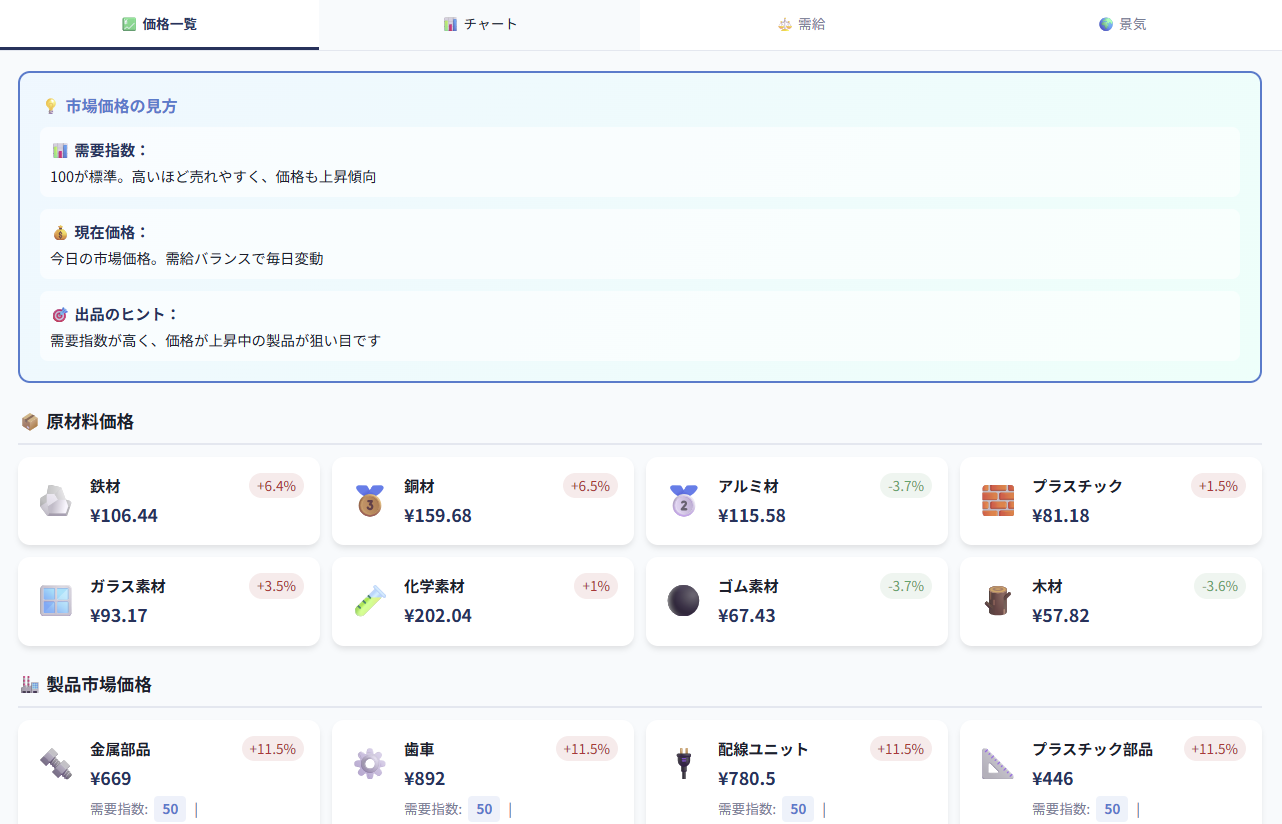Click the brick icon on プラスチック card
The width and height of the screenshot is (1282, 824).
[x=998, y=501]
